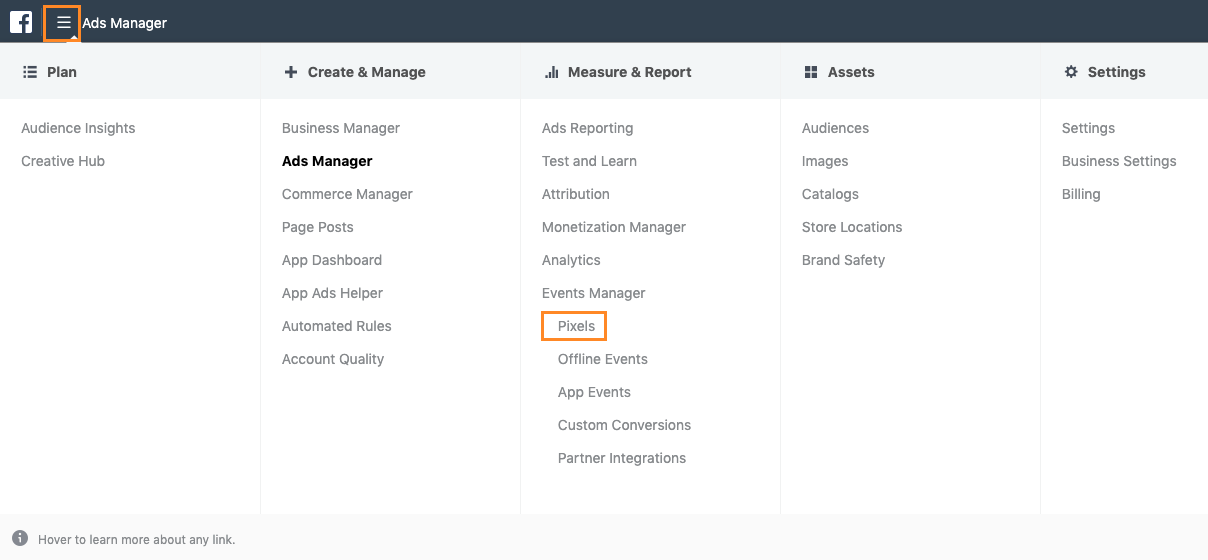Click the info icon in footer
Viewport: 1208px width, 560px height.
(20, 538)
